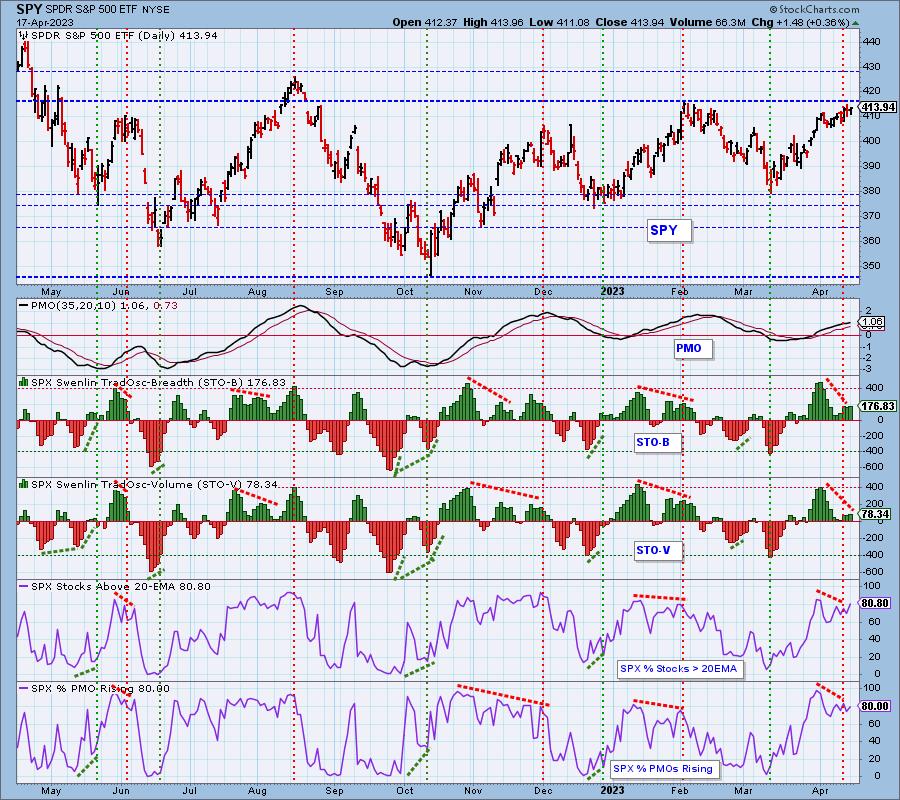Click the SPY ticker symbol in header

(x=29, y=9)
